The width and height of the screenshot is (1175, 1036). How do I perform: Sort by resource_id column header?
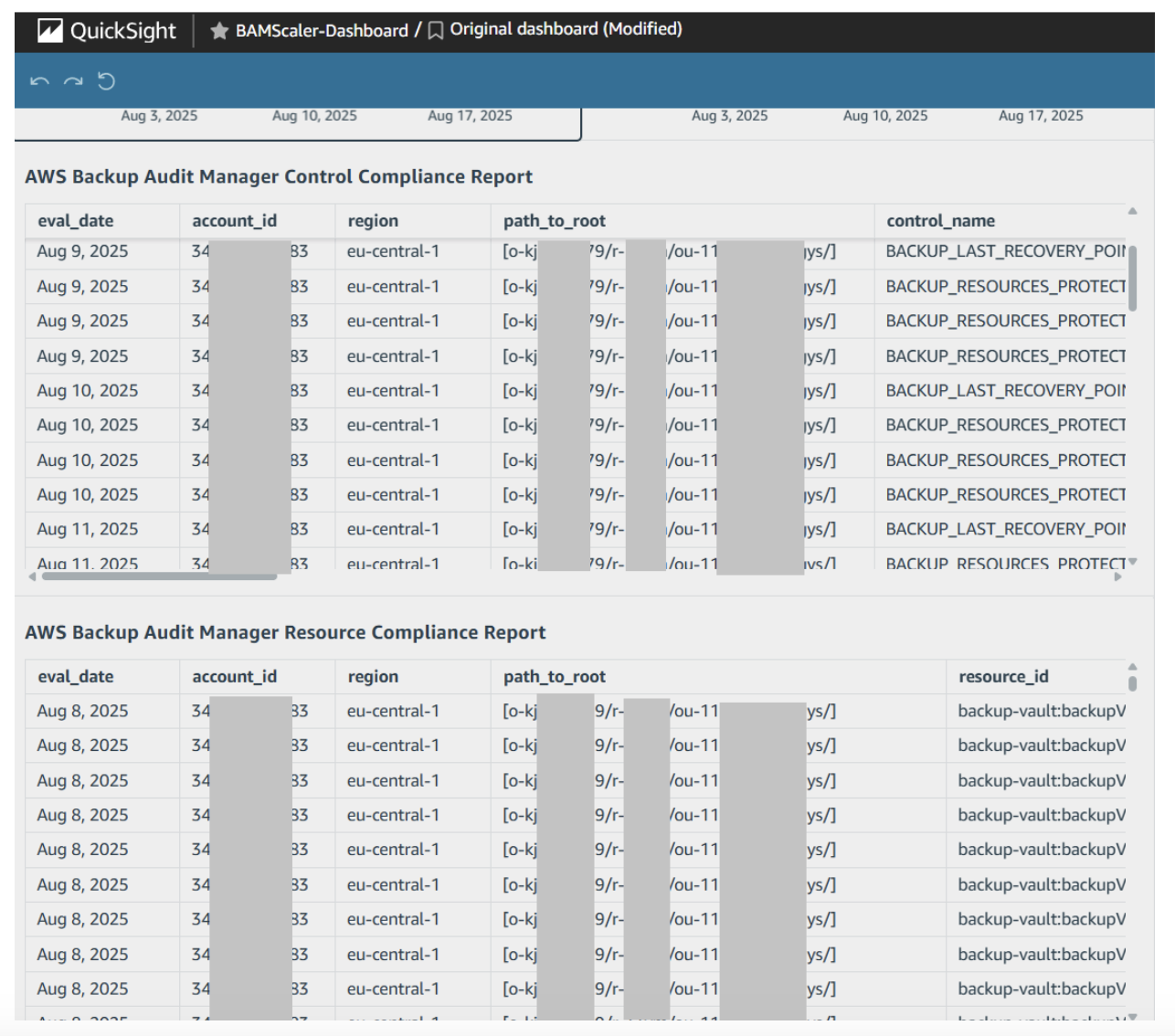pyautogui.click(x=1002, y=677)
